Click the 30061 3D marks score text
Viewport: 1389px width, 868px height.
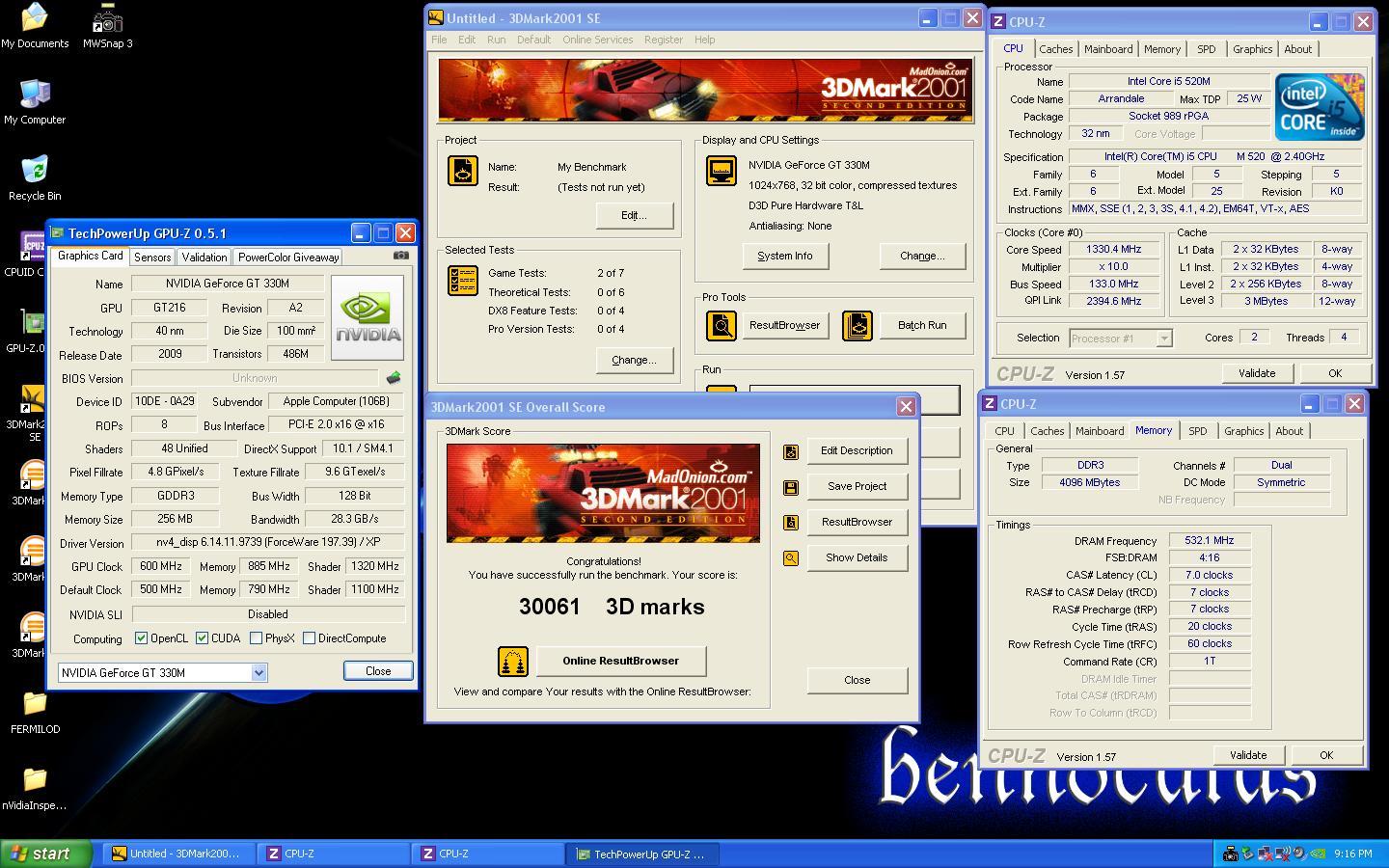612,607
